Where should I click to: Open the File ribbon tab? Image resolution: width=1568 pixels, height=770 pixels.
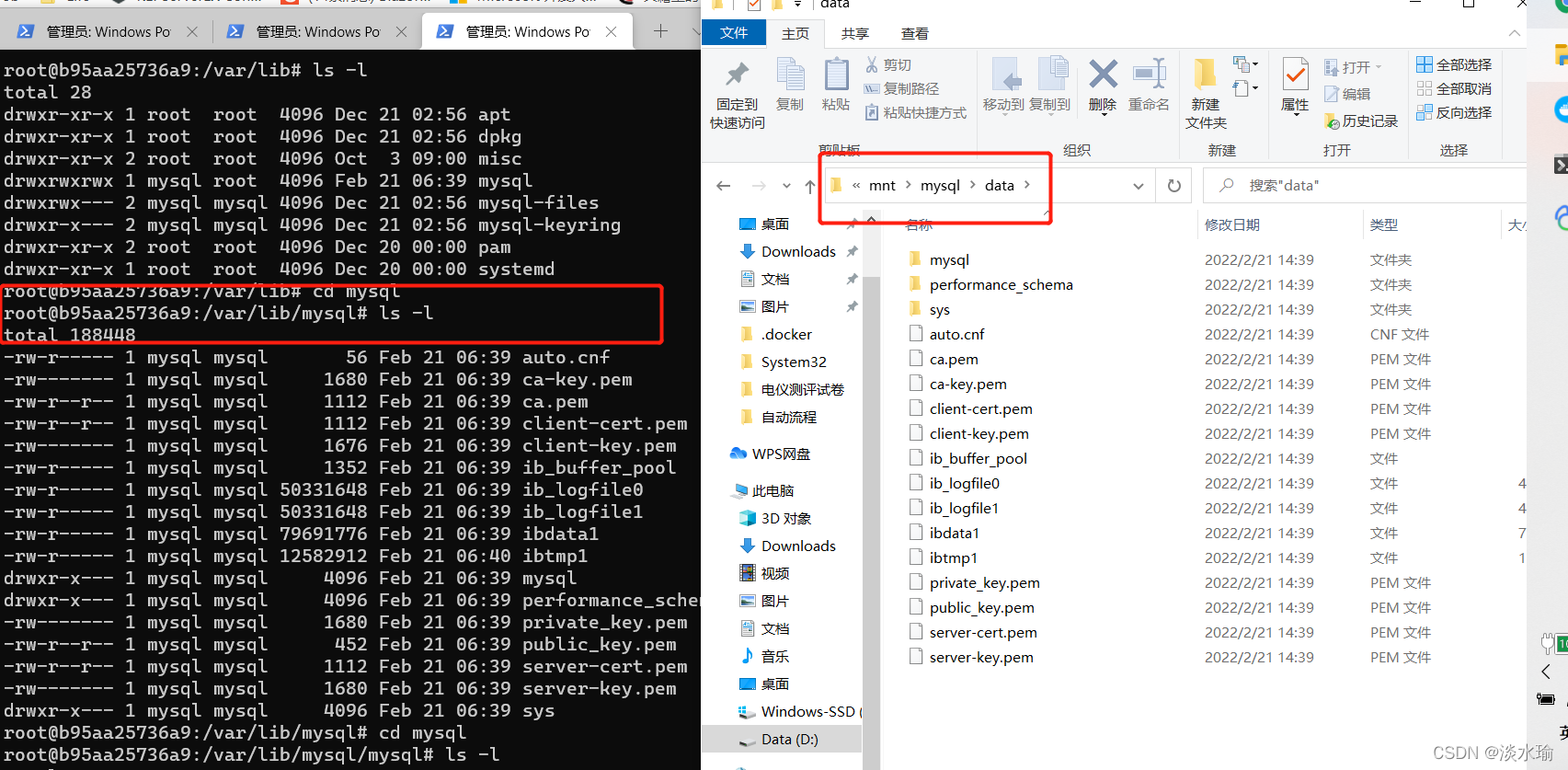pos(734,33)
